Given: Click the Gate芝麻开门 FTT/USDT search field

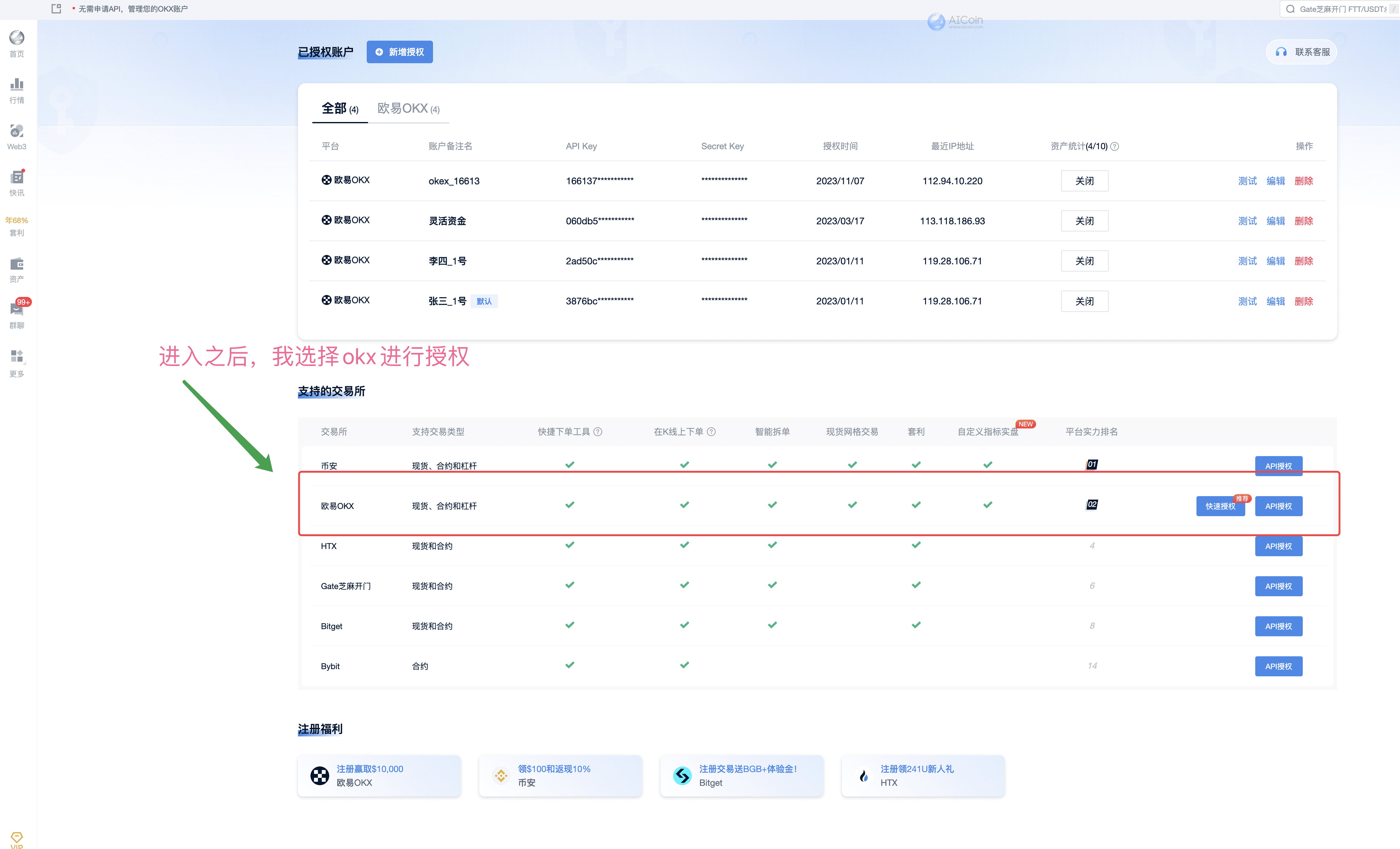Looking at the screenshot, I should point(1339,9).
